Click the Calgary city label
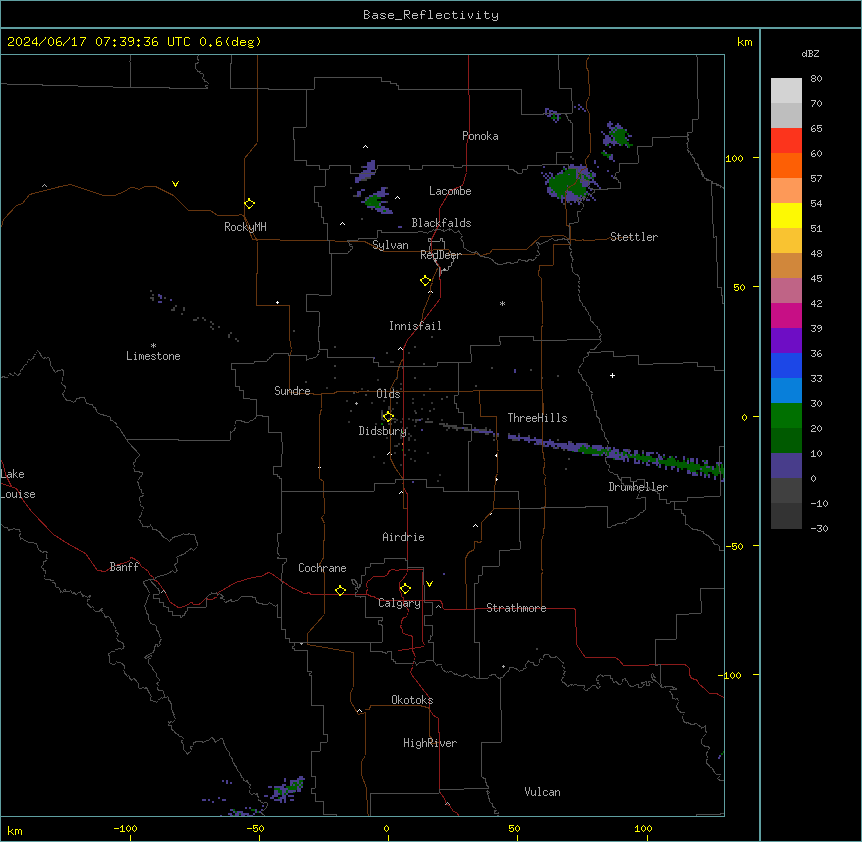 (x=399, y=603)
